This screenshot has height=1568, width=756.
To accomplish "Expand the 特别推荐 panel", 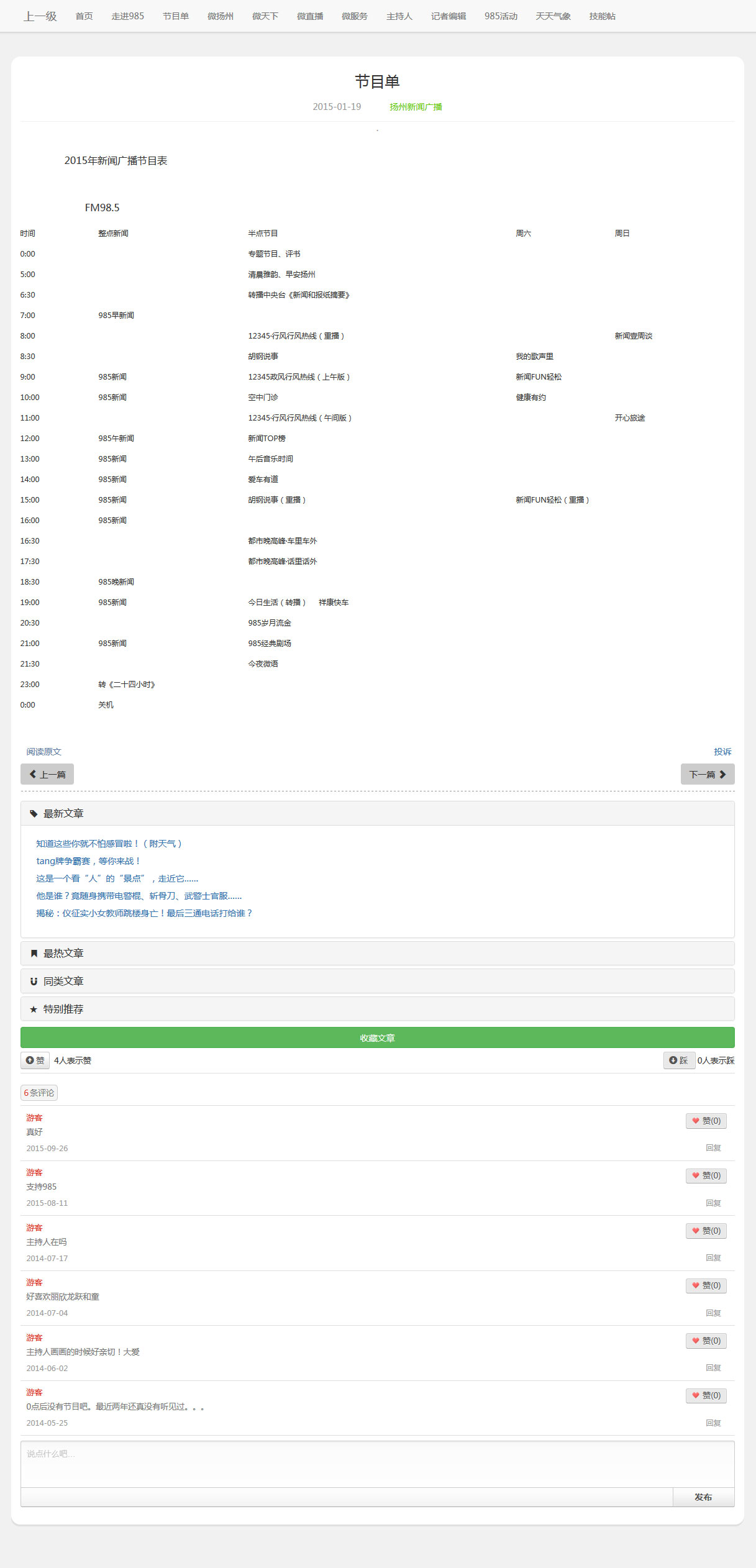I will 378,1009.
